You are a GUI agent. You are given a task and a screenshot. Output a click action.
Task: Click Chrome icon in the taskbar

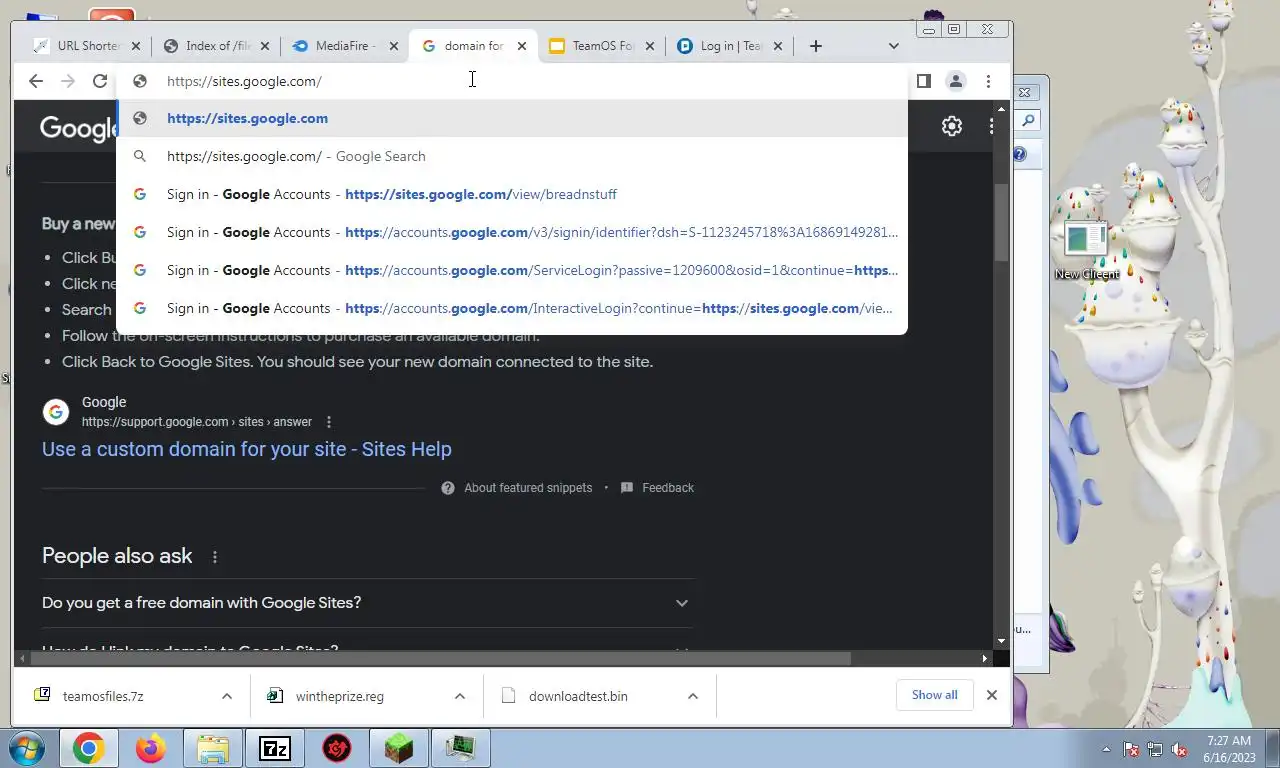point(88,748)
